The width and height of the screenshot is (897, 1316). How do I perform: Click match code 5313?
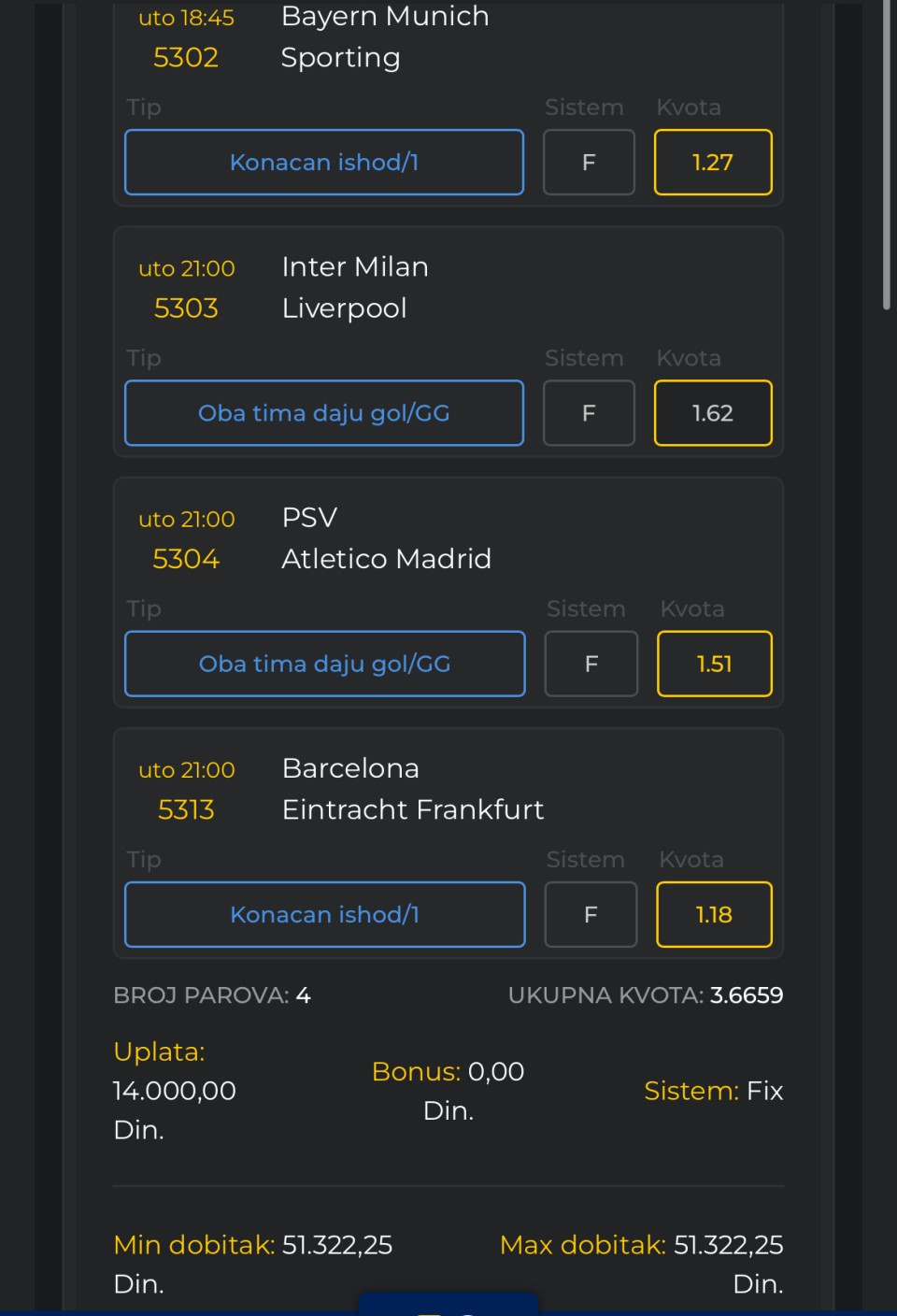(186, 809)
